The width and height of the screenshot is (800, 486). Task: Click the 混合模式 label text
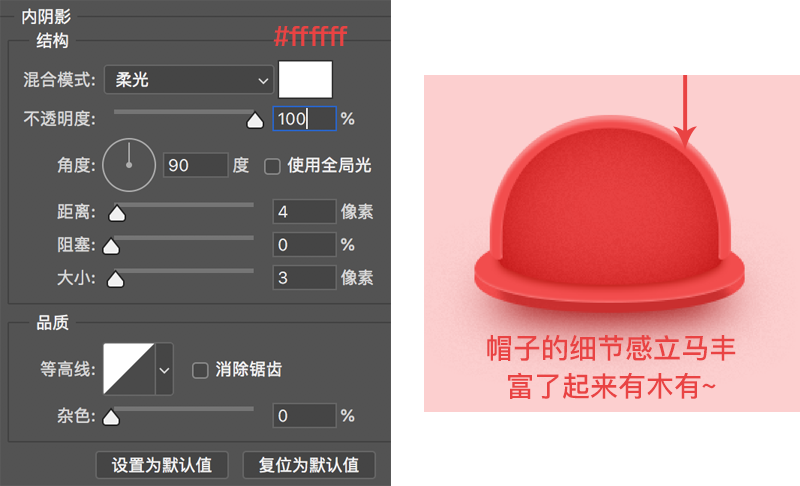(59, 80)
